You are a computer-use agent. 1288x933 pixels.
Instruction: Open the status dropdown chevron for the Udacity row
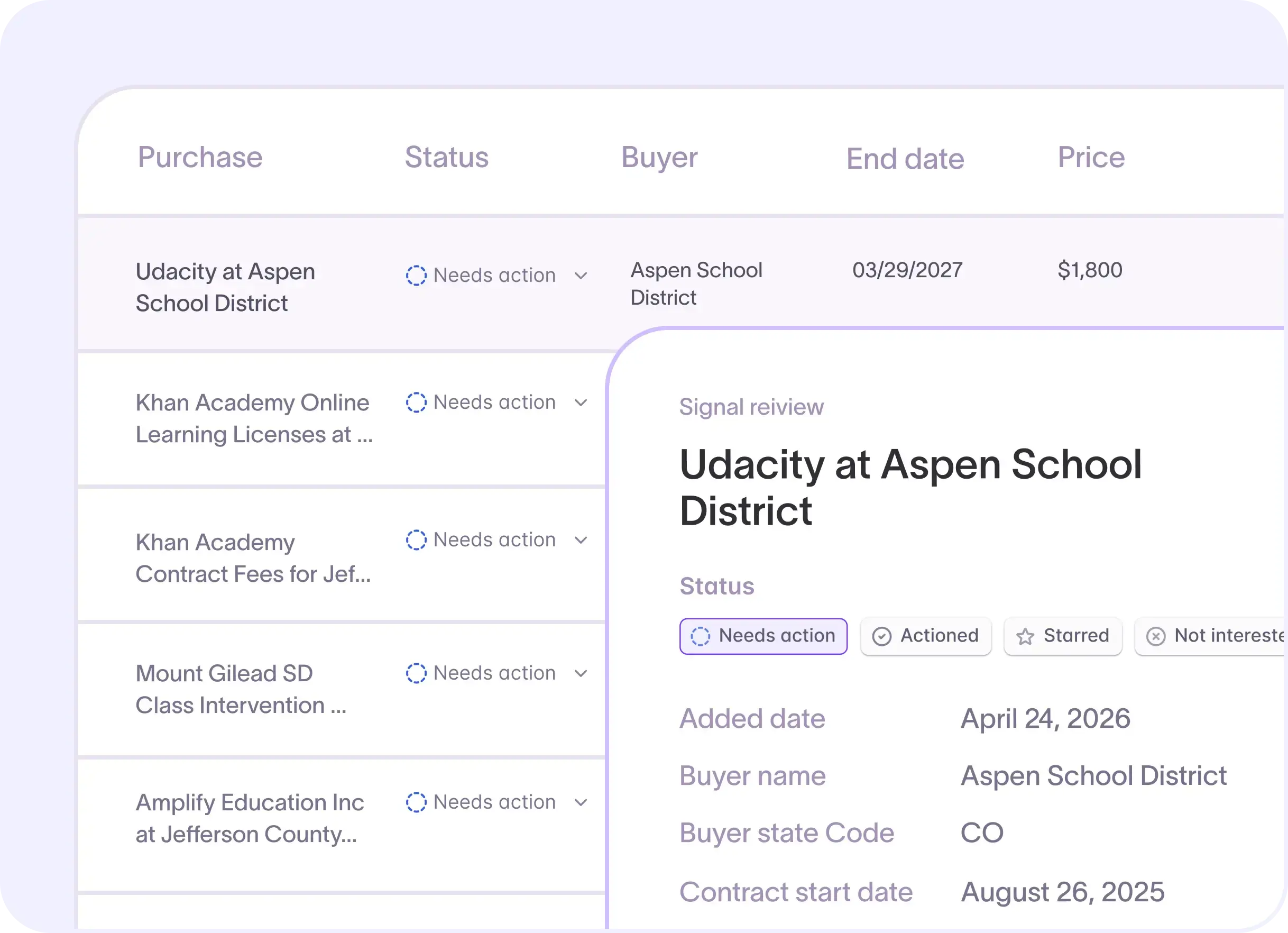coord(581,276)
